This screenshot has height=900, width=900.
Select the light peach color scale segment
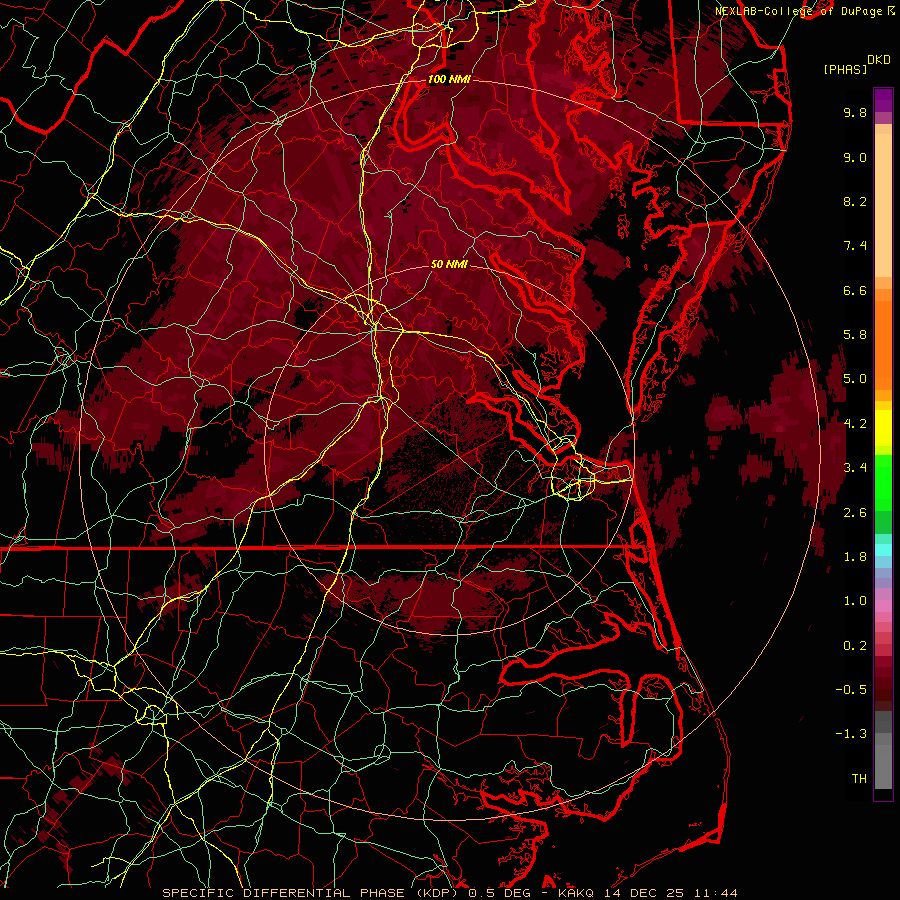click(883, 207)
